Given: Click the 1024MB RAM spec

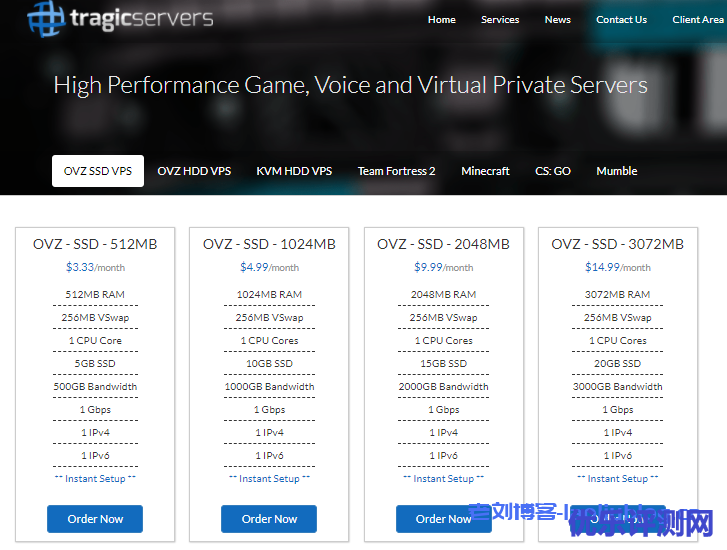Looking at the screenshot, I should click(x=269, y=294).
